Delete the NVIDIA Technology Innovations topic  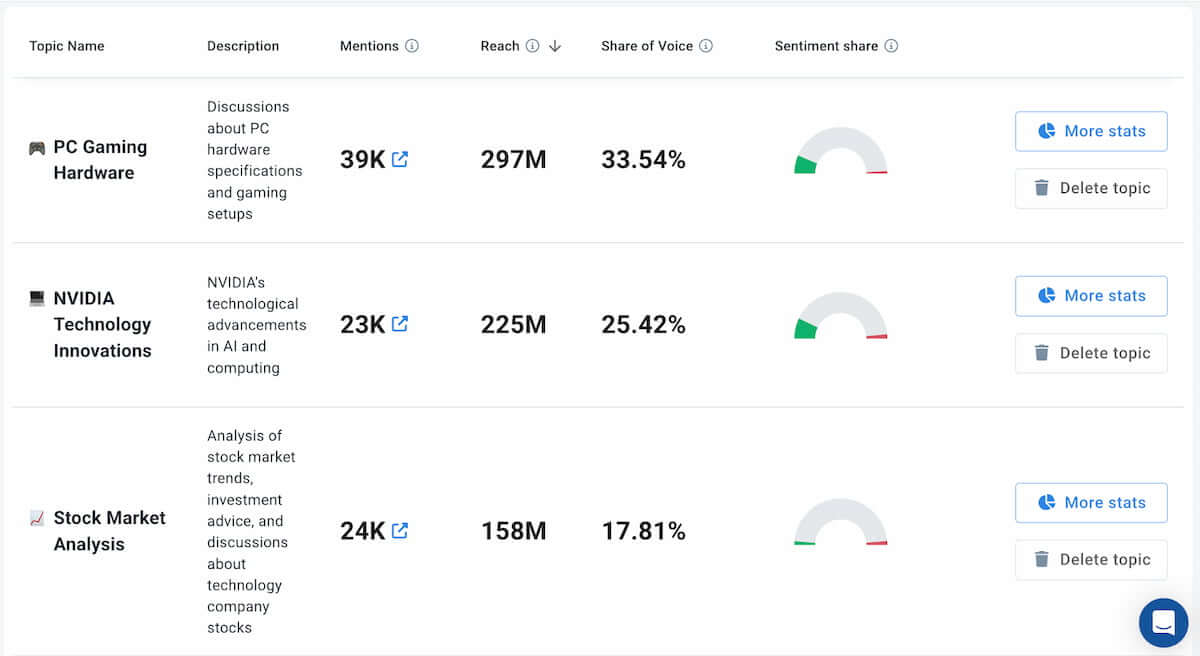1091,353
